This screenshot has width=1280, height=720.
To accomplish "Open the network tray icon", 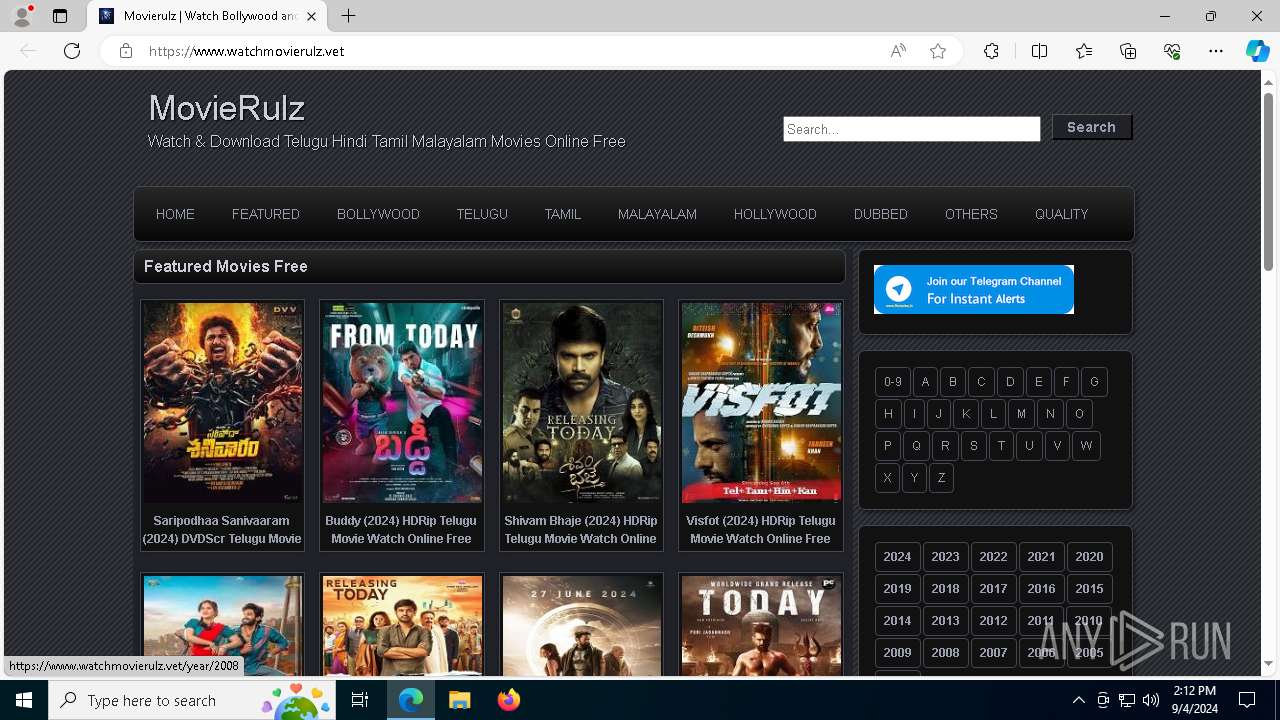I will coord(1127,700).
